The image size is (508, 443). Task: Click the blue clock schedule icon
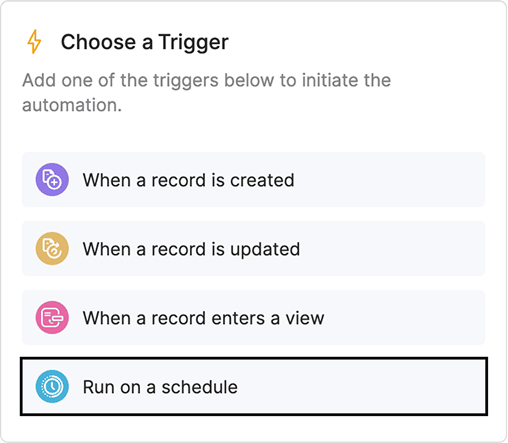52,386
